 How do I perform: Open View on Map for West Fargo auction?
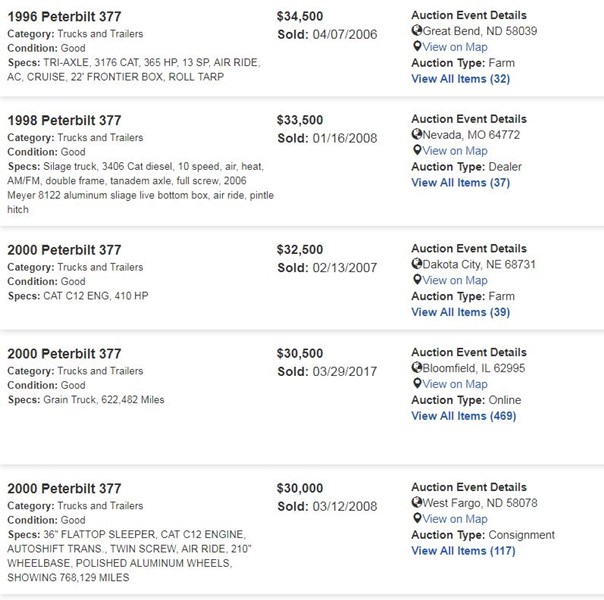point(455,519)
